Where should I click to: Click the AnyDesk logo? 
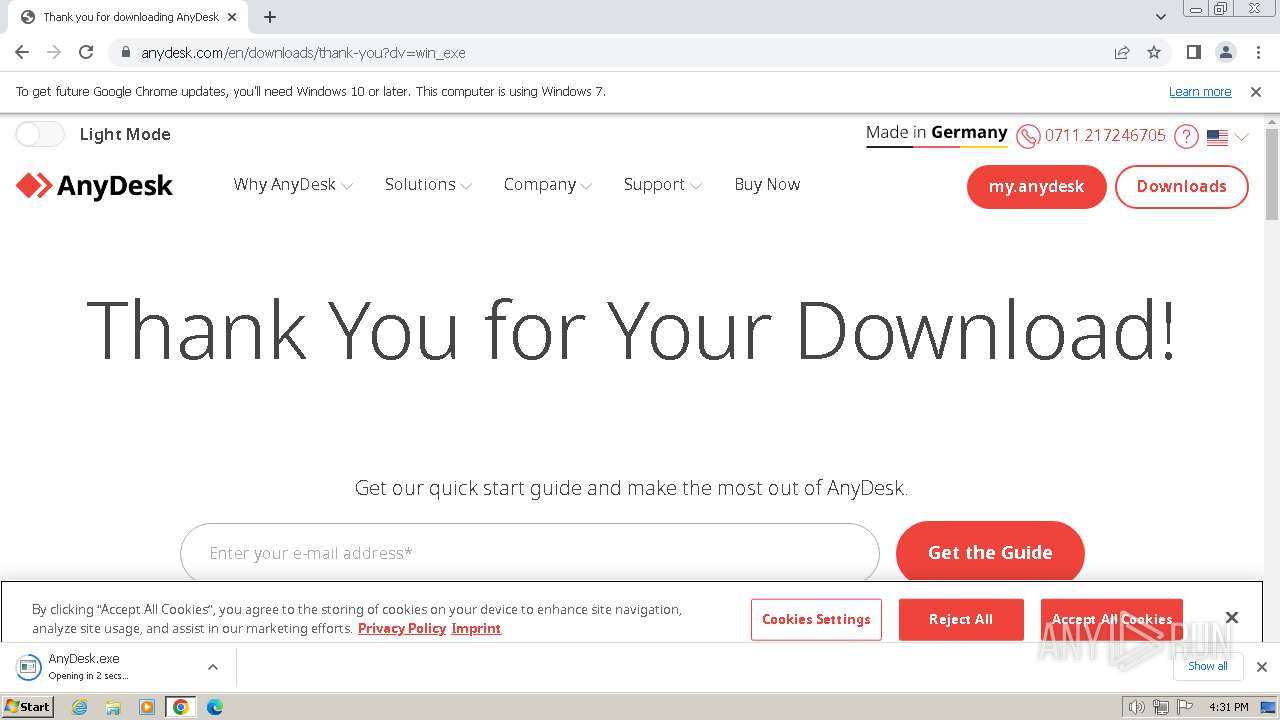[x=95, y=186]
